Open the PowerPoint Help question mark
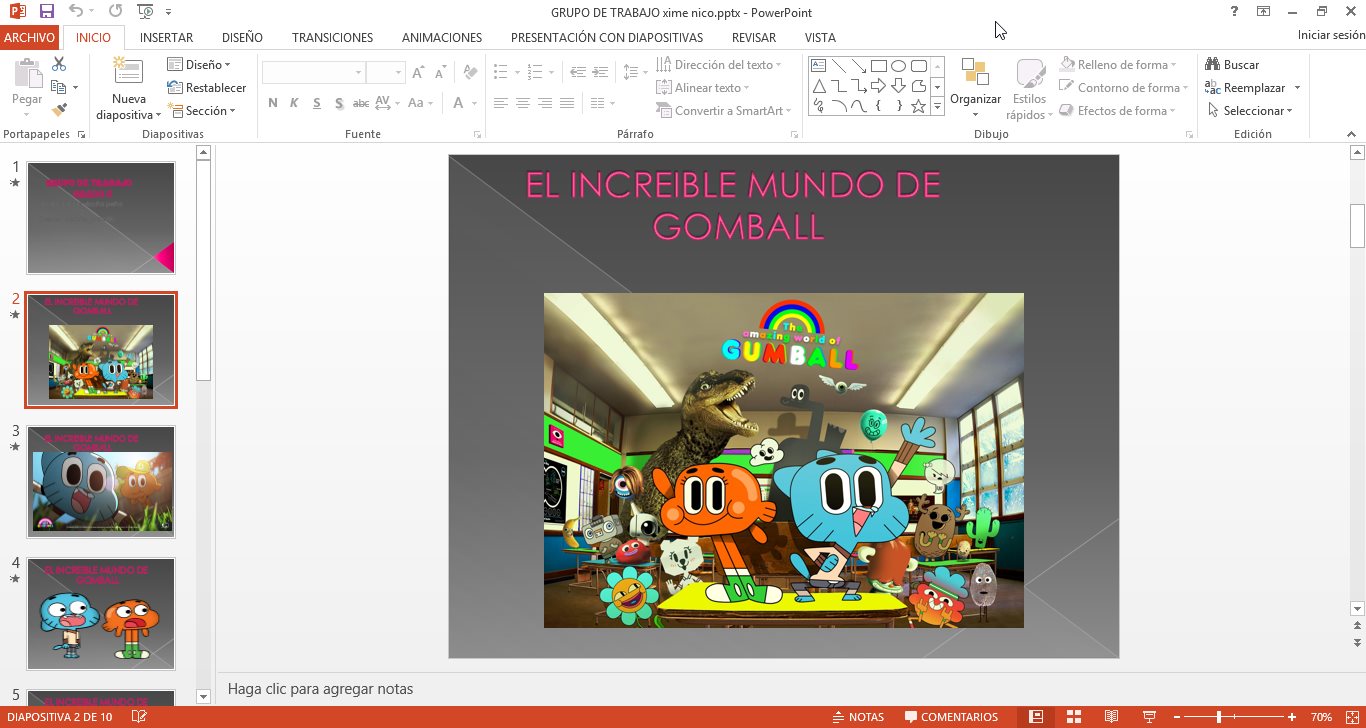Screen dimensions: 1366x728 point(1235,12)
